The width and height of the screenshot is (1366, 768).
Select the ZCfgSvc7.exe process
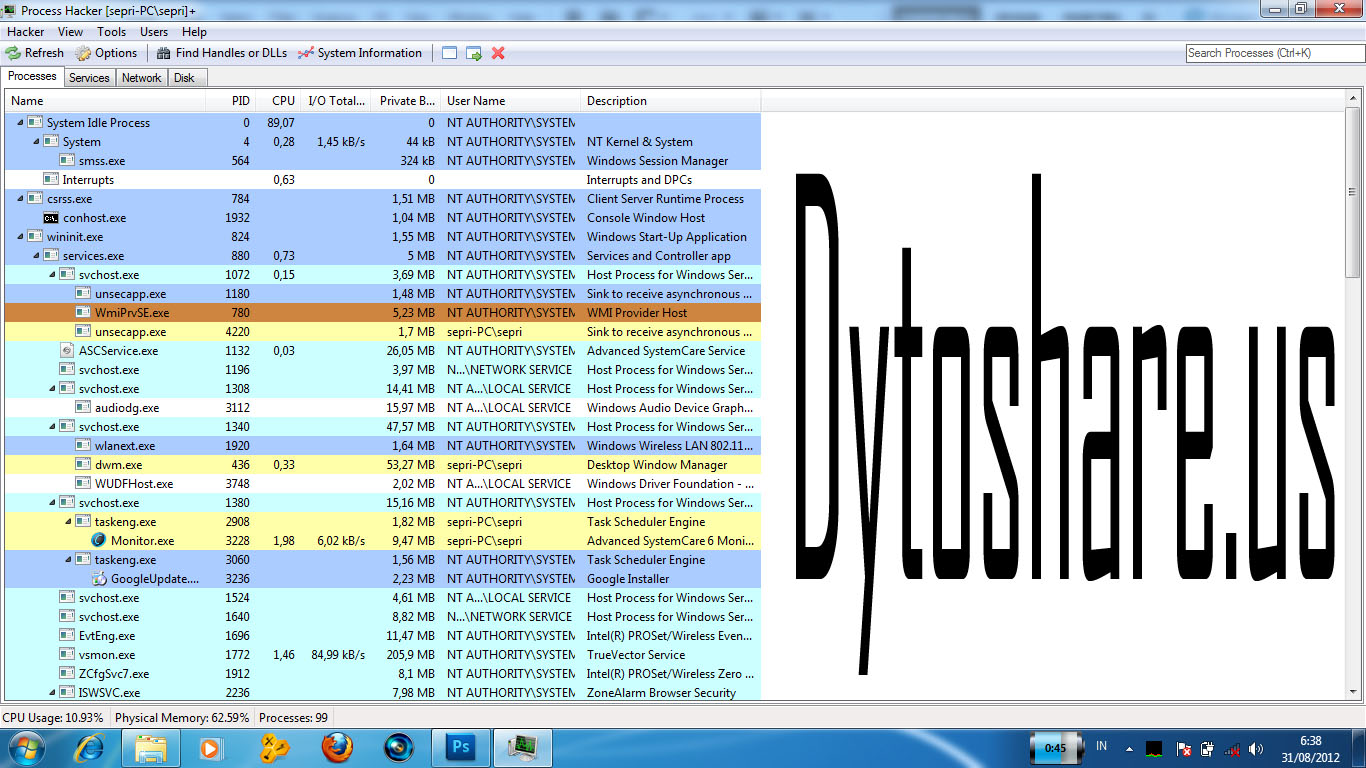(383, 674)
